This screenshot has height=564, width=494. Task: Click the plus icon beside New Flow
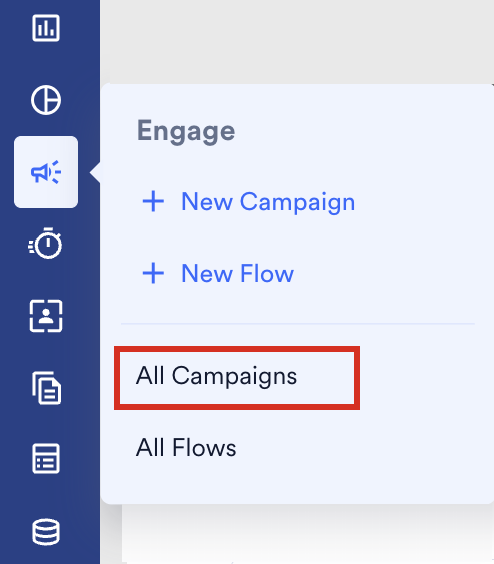(x=153, y=273)
